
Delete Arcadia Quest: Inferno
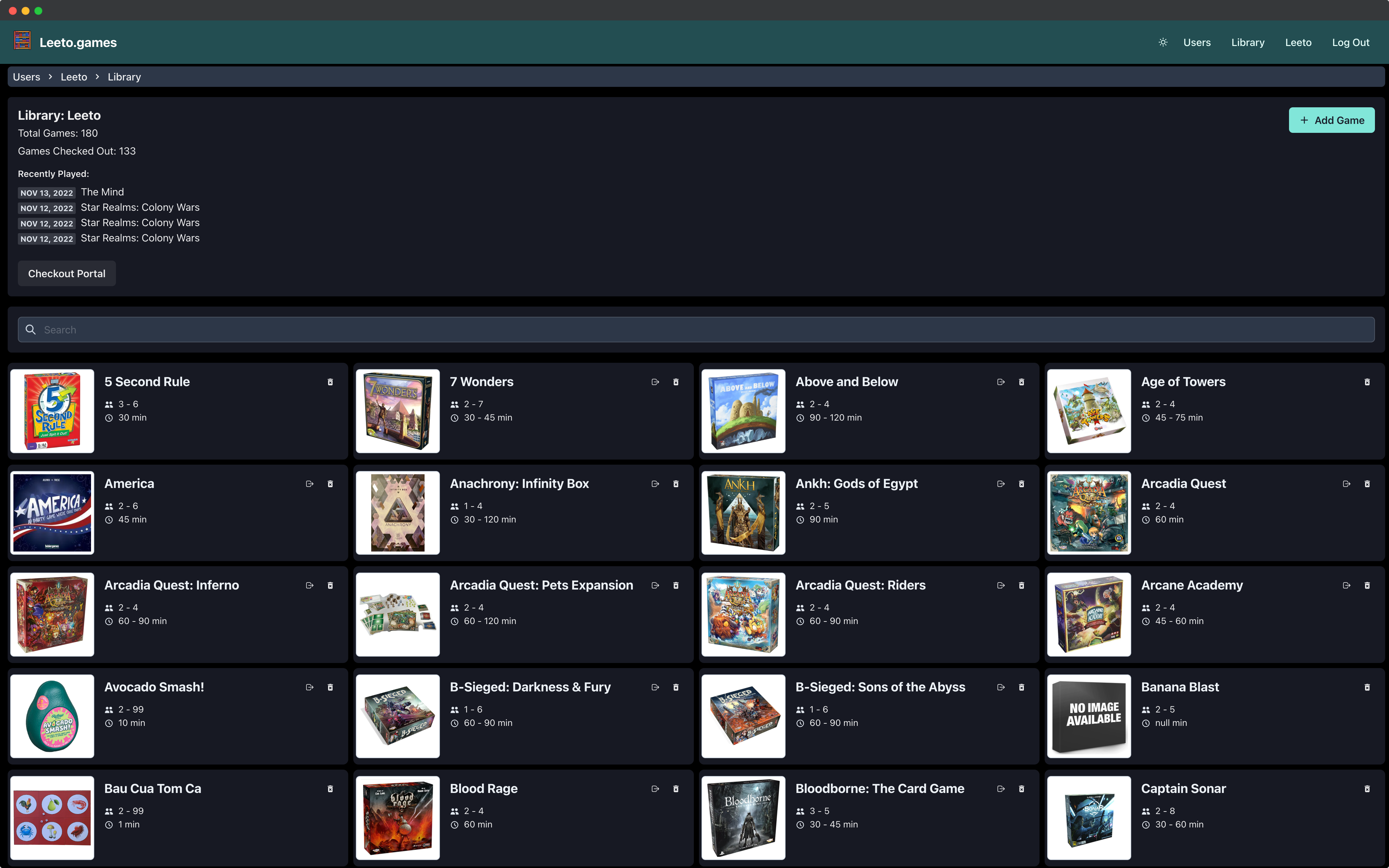tap(330, 586)
